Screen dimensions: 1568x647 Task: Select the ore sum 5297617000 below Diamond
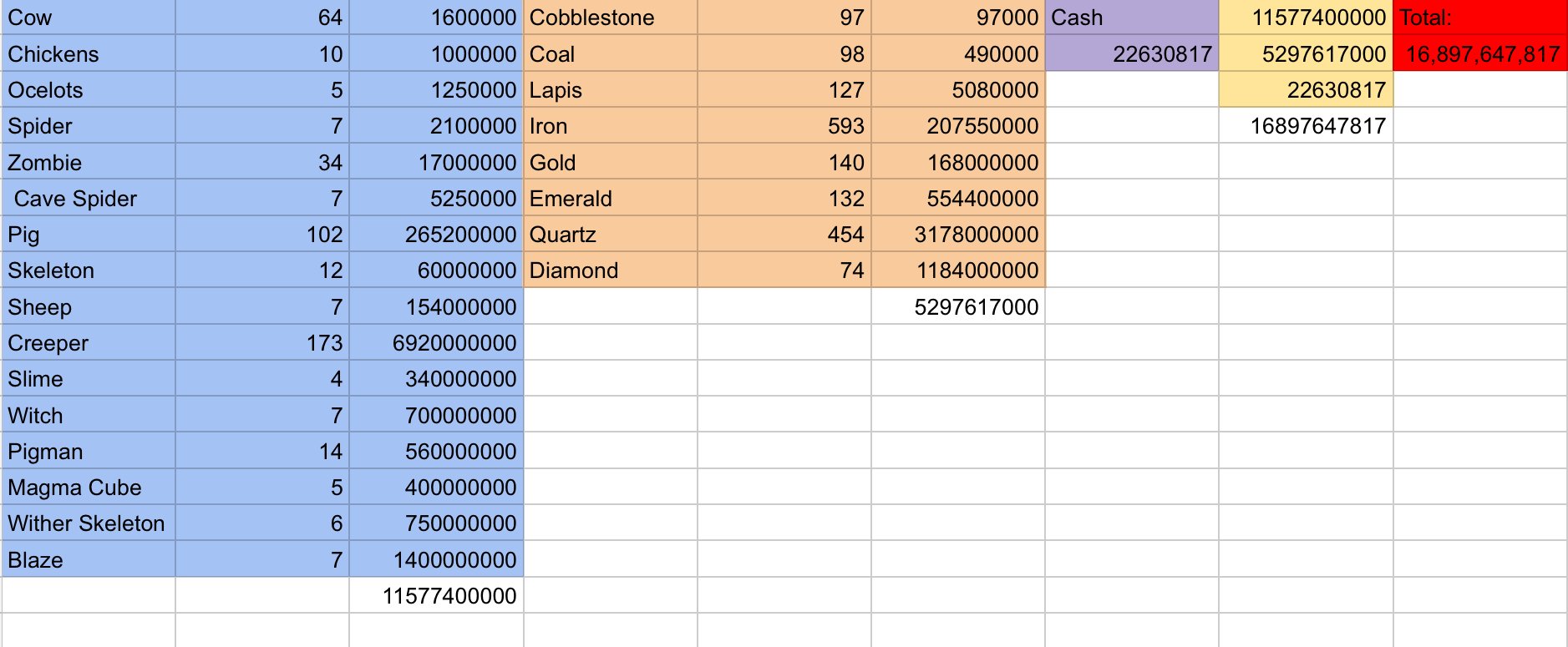point(958,307)
